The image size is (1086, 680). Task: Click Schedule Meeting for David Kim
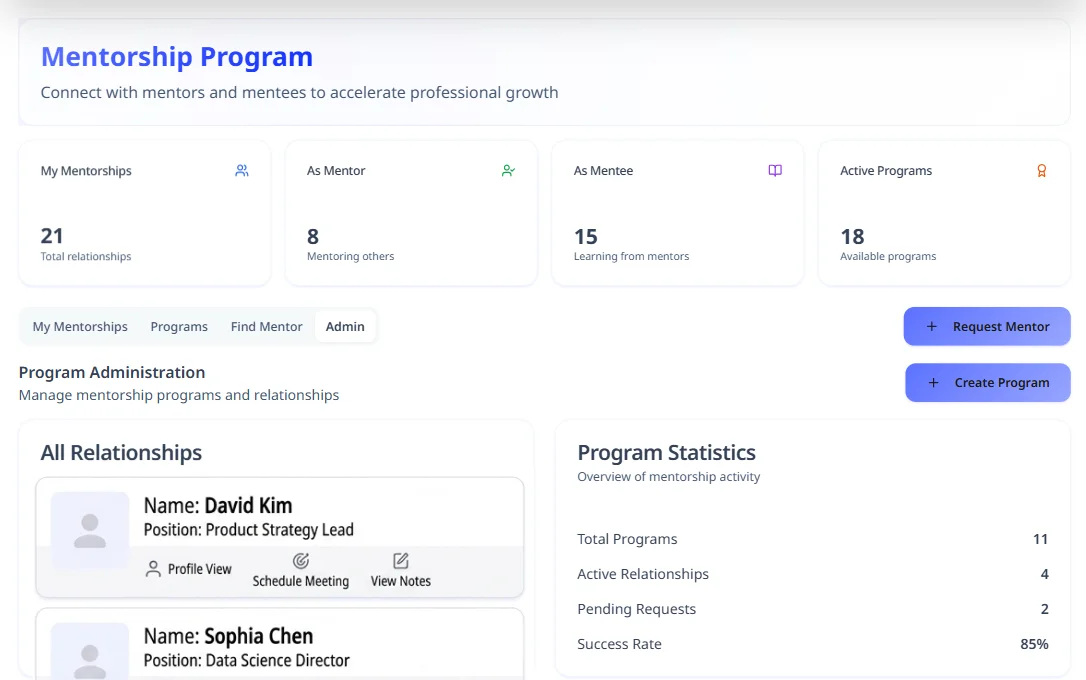[301, 571]
